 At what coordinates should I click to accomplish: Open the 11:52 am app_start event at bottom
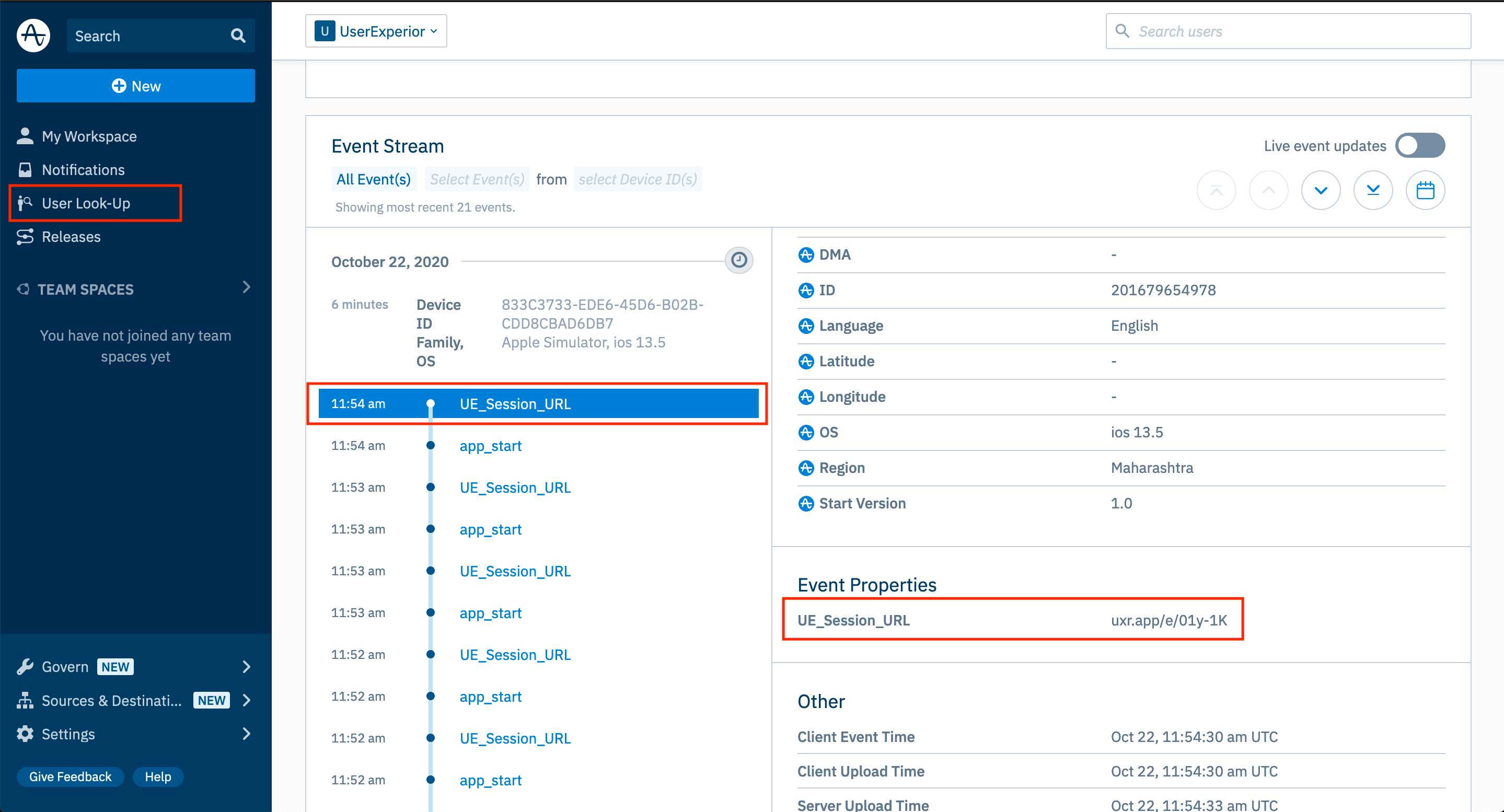pyautogui.click(x=490, y=780)
